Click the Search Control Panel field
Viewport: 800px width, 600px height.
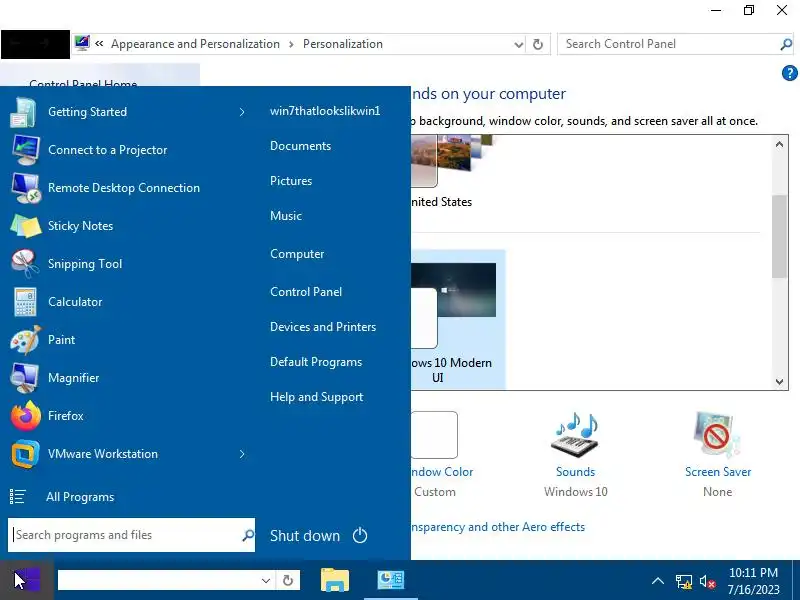click(x=668, y=44)
